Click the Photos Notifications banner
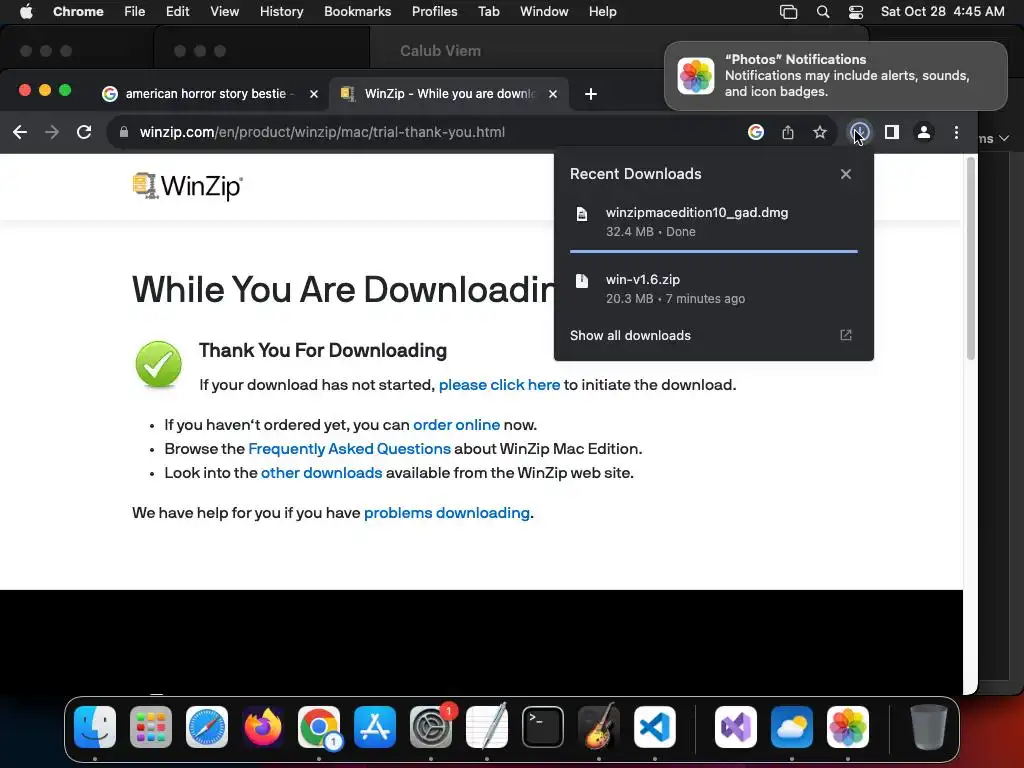The width and height of the screenshot is (1024, 768). pos(836,76)
